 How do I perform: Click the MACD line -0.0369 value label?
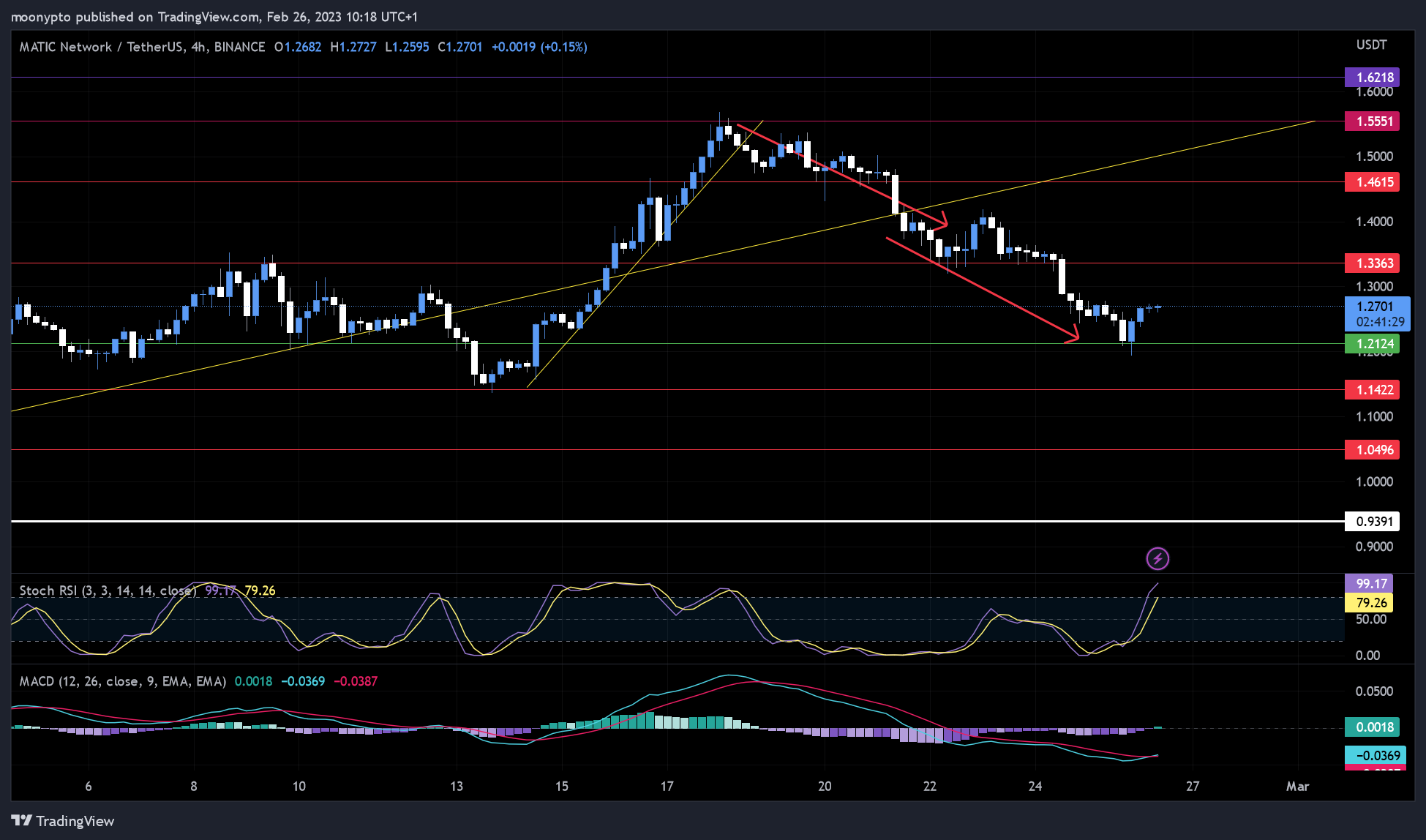(x=1375, y=755)
